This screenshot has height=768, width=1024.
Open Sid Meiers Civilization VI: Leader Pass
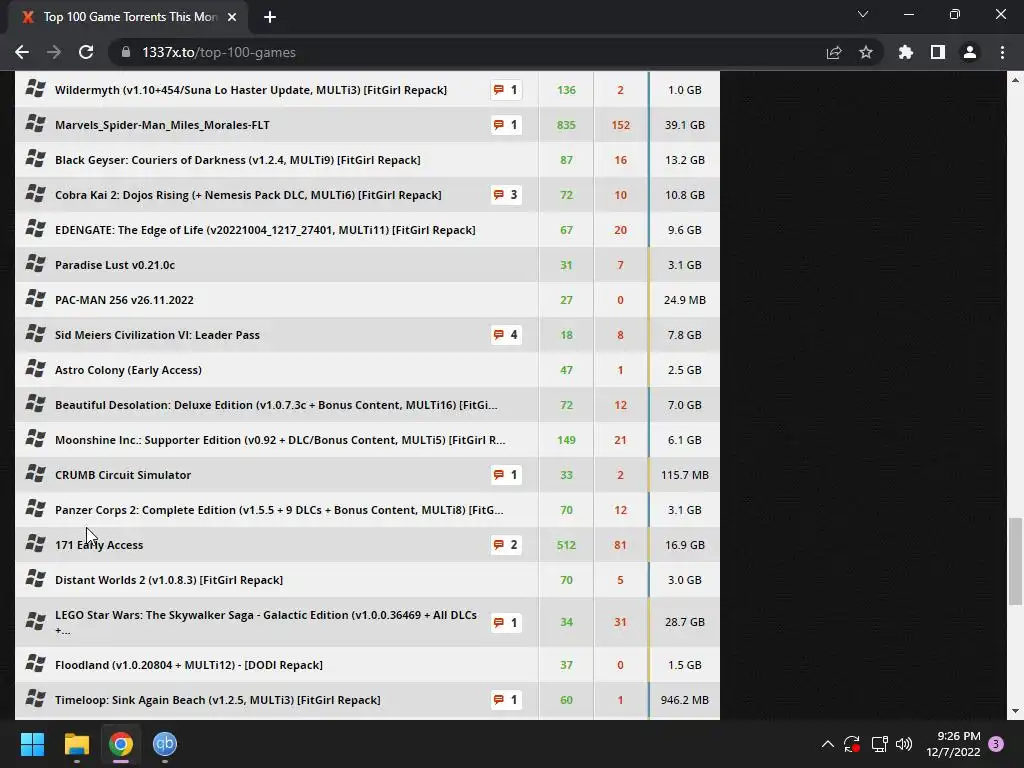point(157,335)
